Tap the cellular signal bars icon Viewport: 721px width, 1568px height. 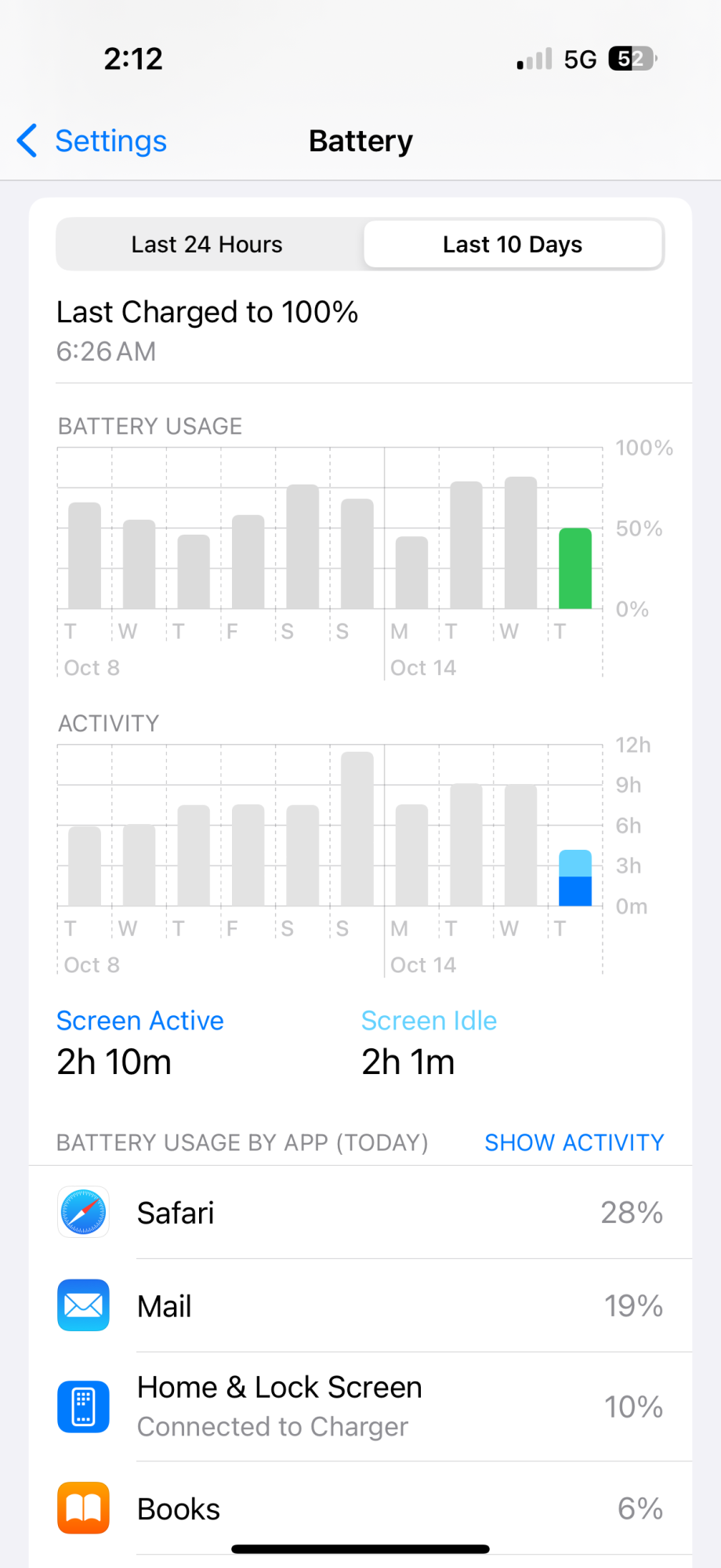(x=534, y=59)
